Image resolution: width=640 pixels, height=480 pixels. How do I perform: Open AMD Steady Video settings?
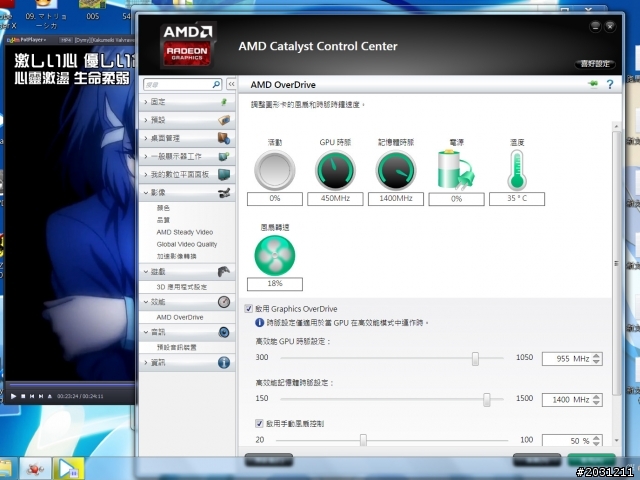(185, 232)
